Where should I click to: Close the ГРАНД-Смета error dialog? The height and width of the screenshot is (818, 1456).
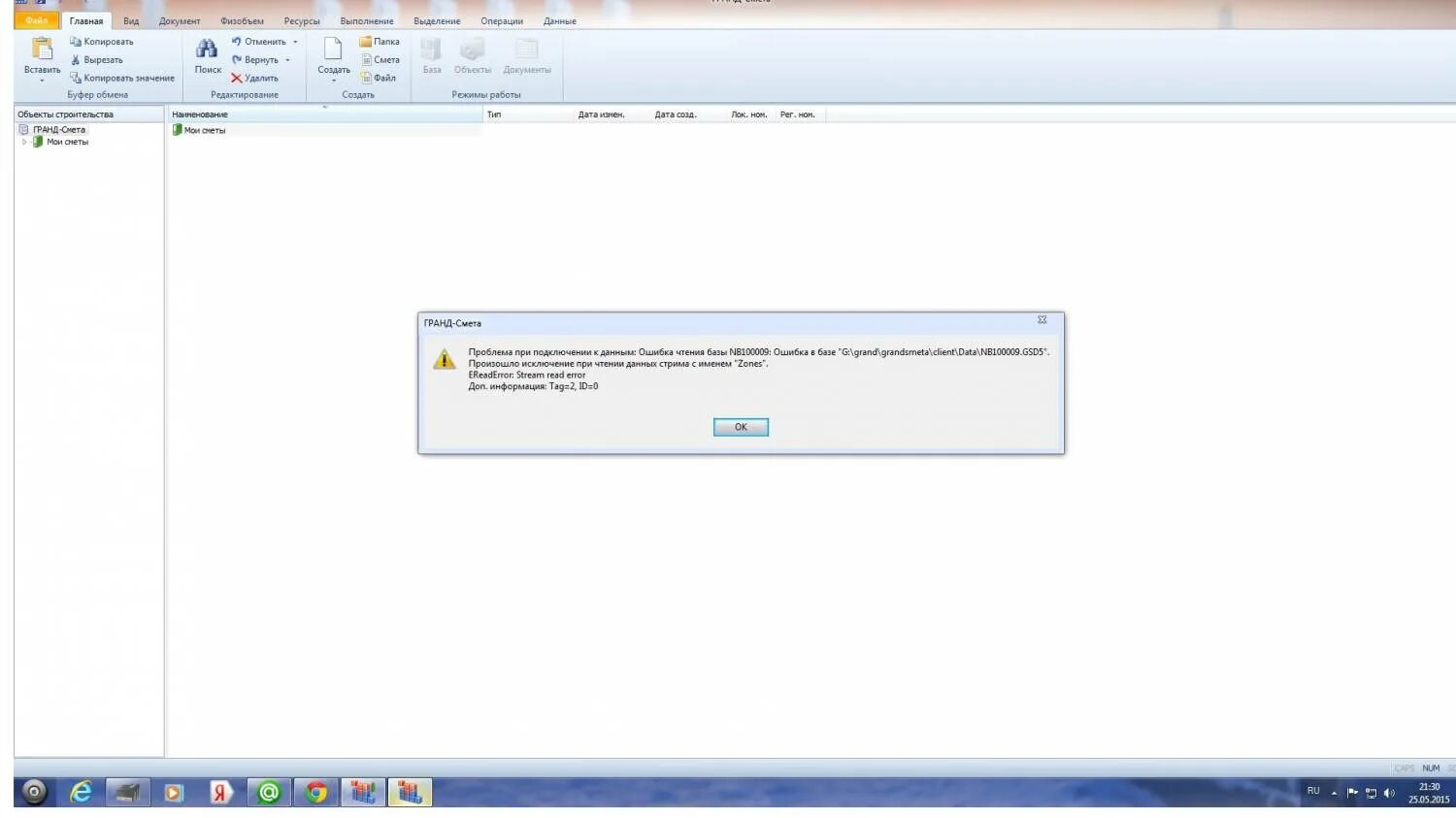(1042, 320)
